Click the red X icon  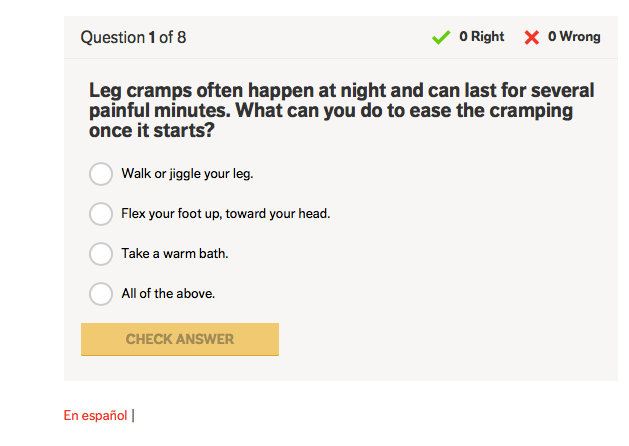pyautogui.click(x=532, y=37)
